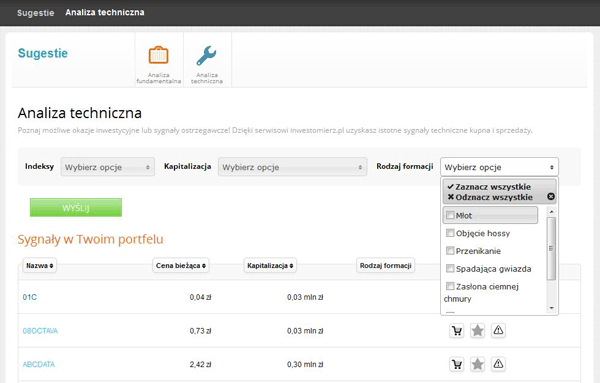Screen dimensions: 600x383
Task: Click the blue Sugestie heading link
Action: (x=43, y=53)
